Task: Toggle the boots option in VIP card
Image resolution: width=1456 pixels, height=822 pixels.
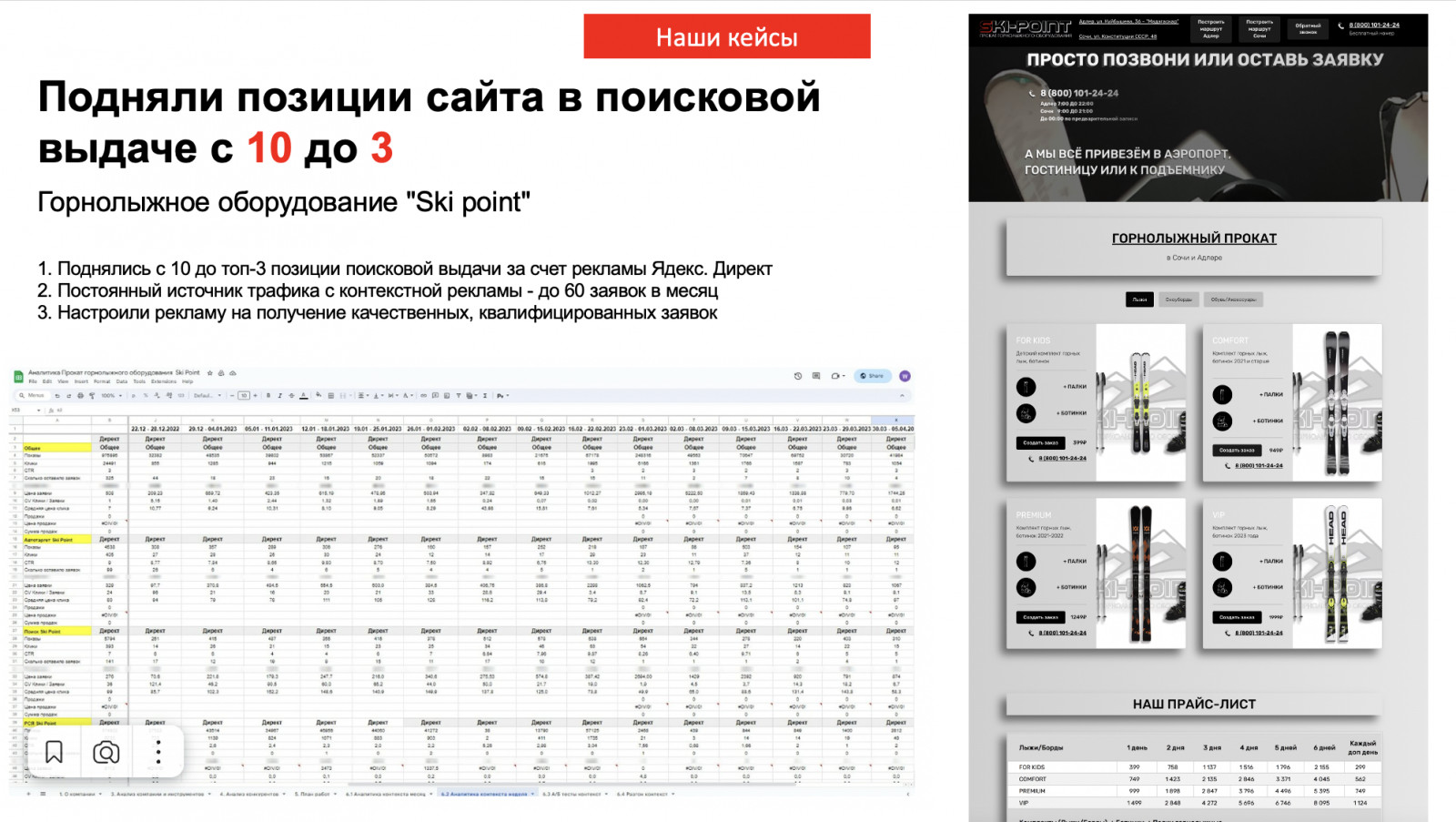Action: [x=1222, y=587]
